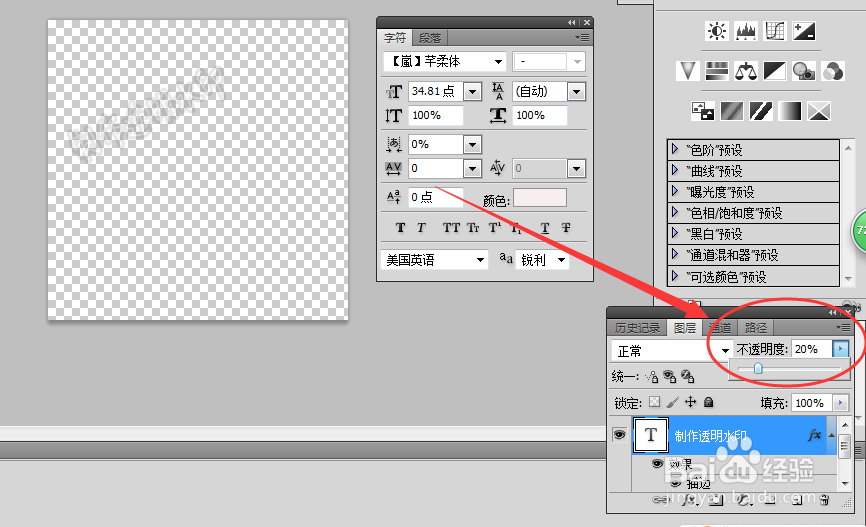Screen dimensions: 866x527
Task: Add a Black & White adjustment
Action: pyautogui.click(x=775, y=71)
